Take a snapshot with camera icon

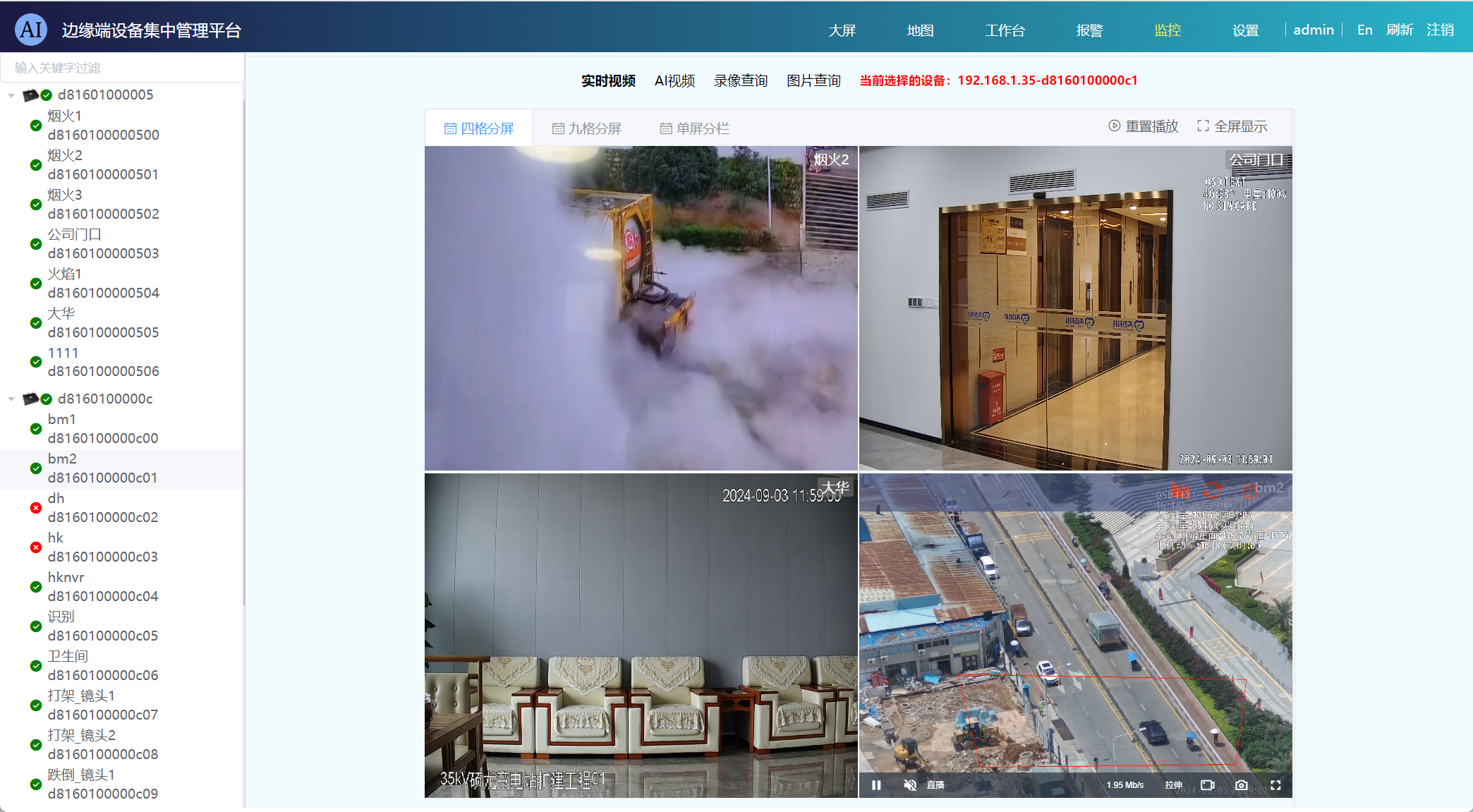click(1242, 785)
